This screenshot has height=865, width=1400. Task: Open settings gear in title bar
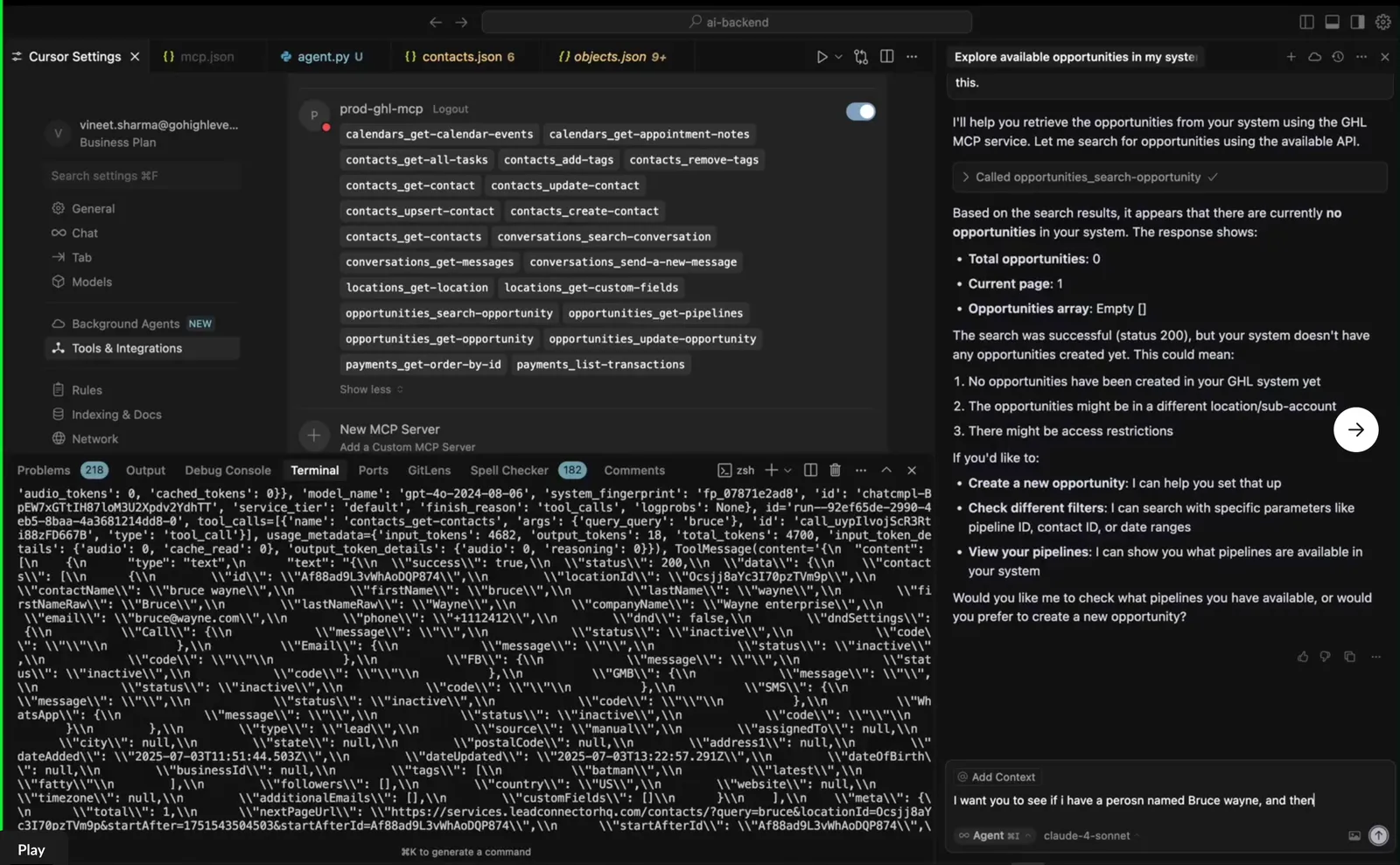click(x=1383, y=22)
